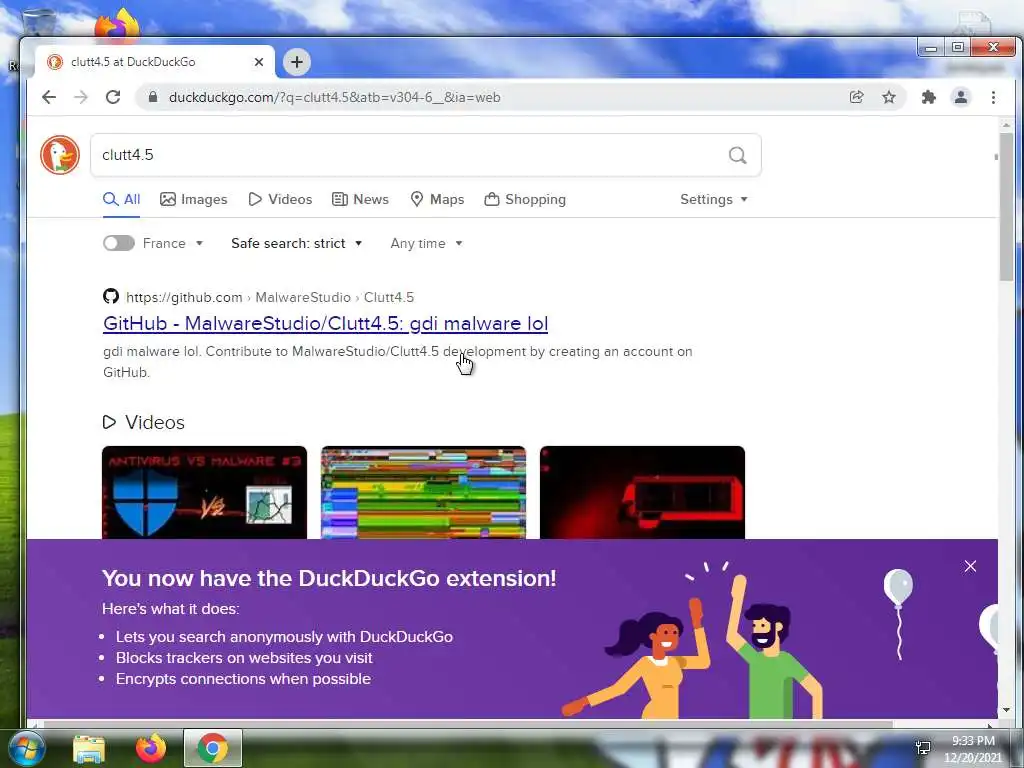Open the Windows Start orb

click(x=26, y=748)
